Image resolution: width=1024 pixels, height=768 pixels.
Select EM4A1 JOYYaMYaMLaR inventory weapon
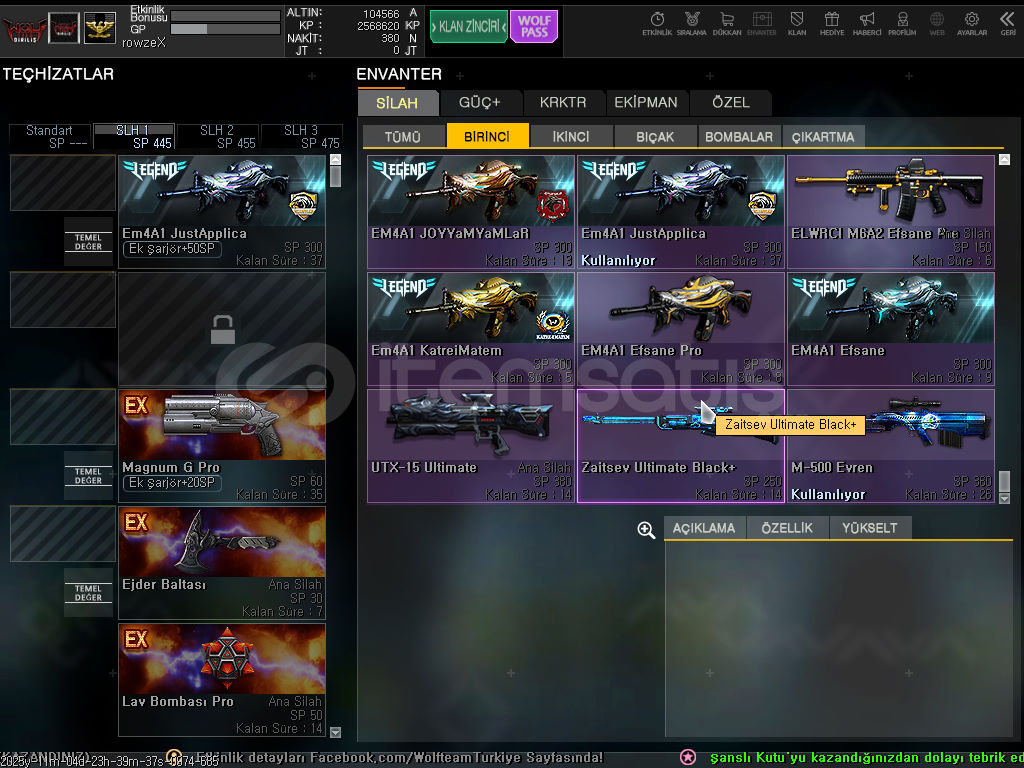(x=471, y=212)
